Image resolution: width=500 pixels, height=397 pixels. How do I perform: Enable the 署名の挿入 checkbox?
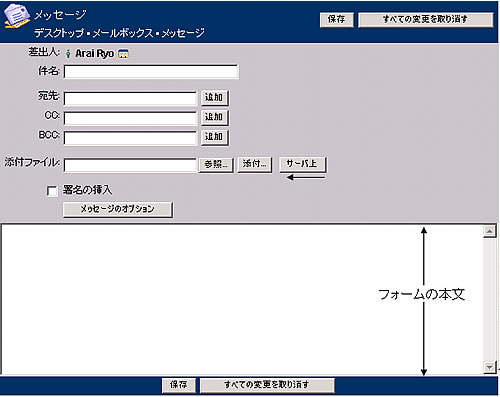[x=52, y=191]
